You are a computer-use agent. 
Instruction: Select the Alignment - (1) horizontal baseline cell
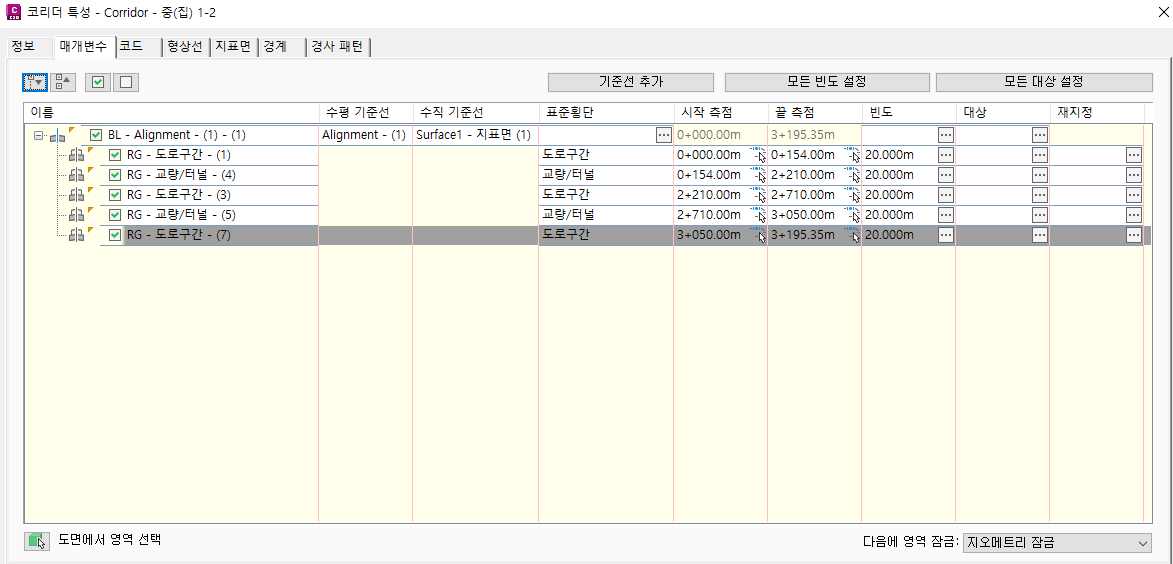[x=366, y=135]
